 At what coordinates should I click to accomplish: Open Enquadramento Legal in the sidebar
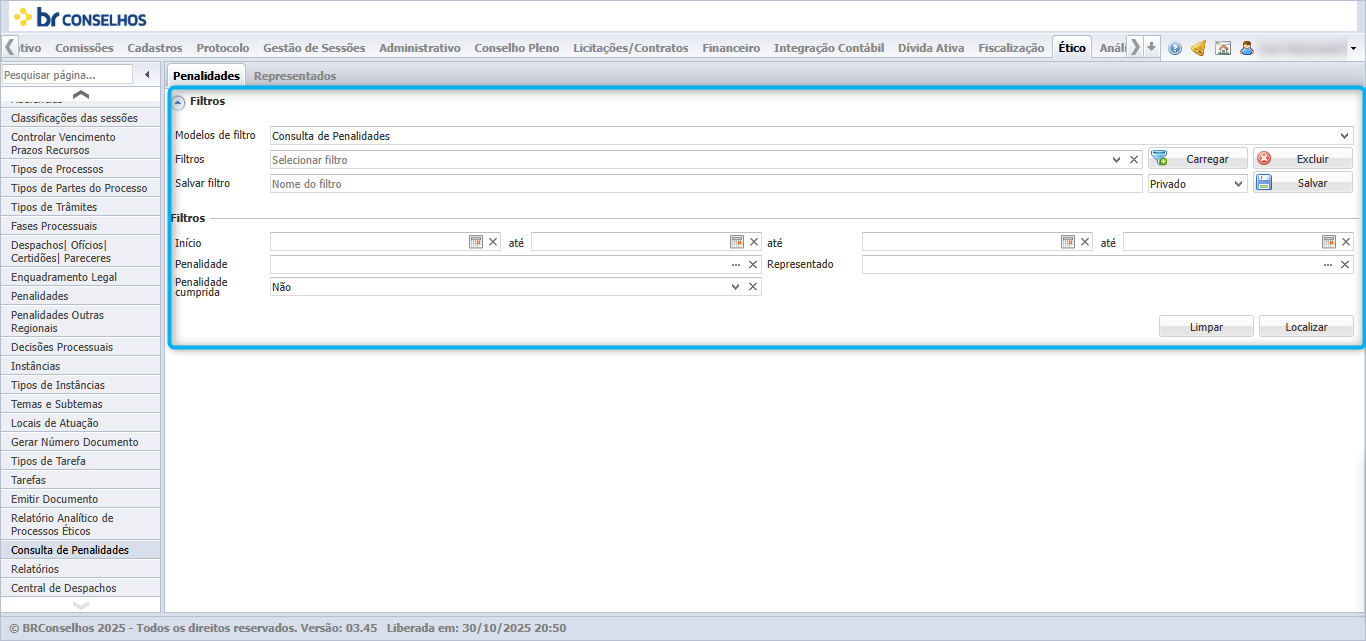81,277
